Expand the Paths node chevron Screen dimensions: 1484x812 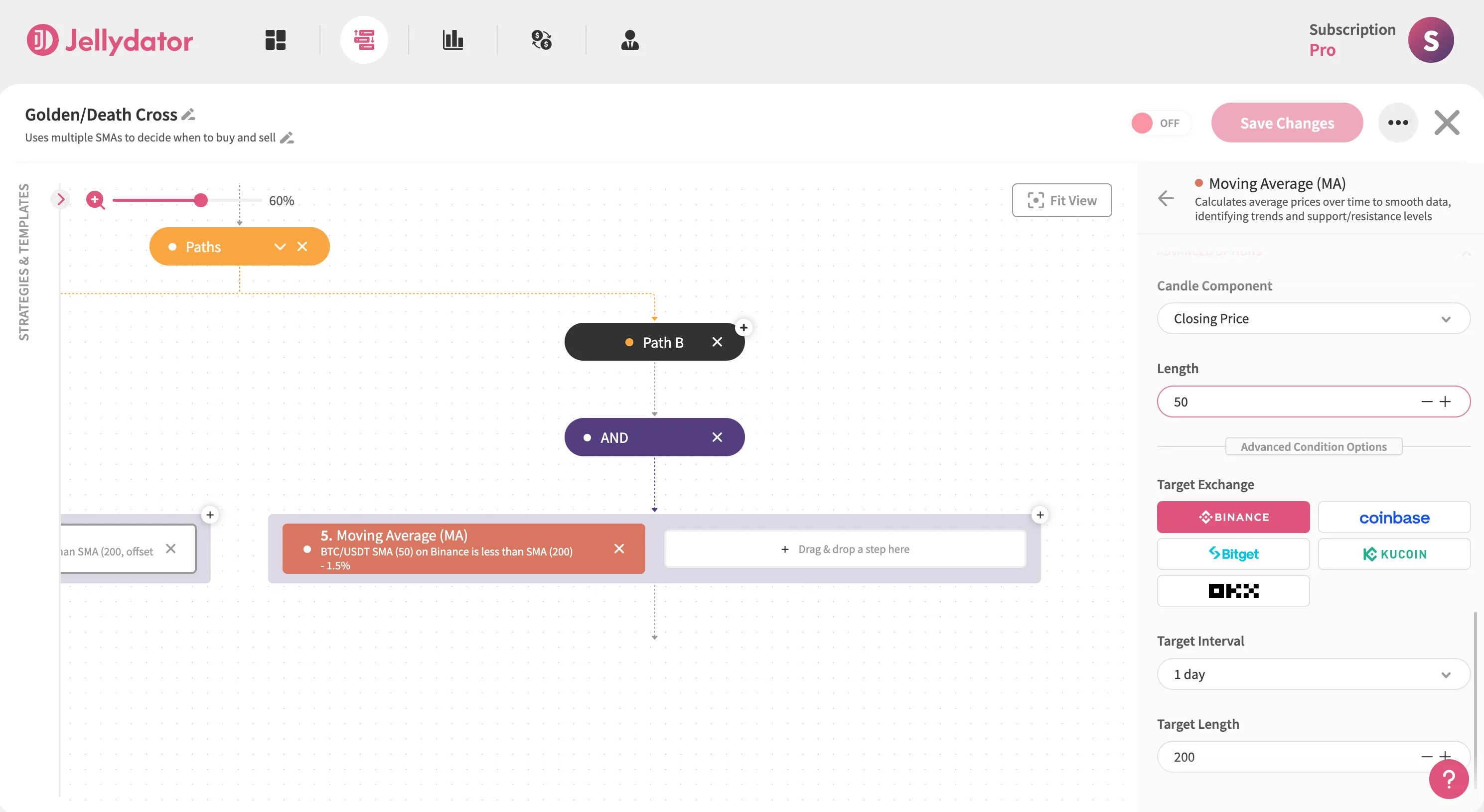[x=280, y=247]
